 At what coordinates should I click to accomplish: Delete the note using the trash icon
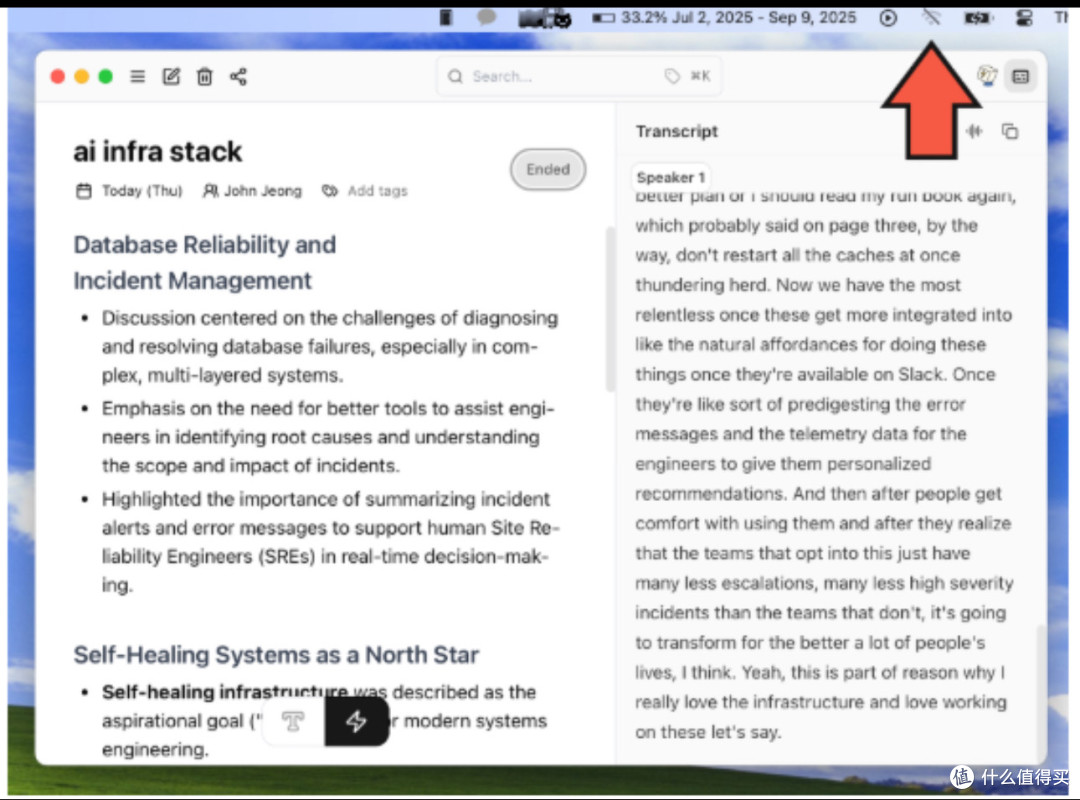pos(205,76)
